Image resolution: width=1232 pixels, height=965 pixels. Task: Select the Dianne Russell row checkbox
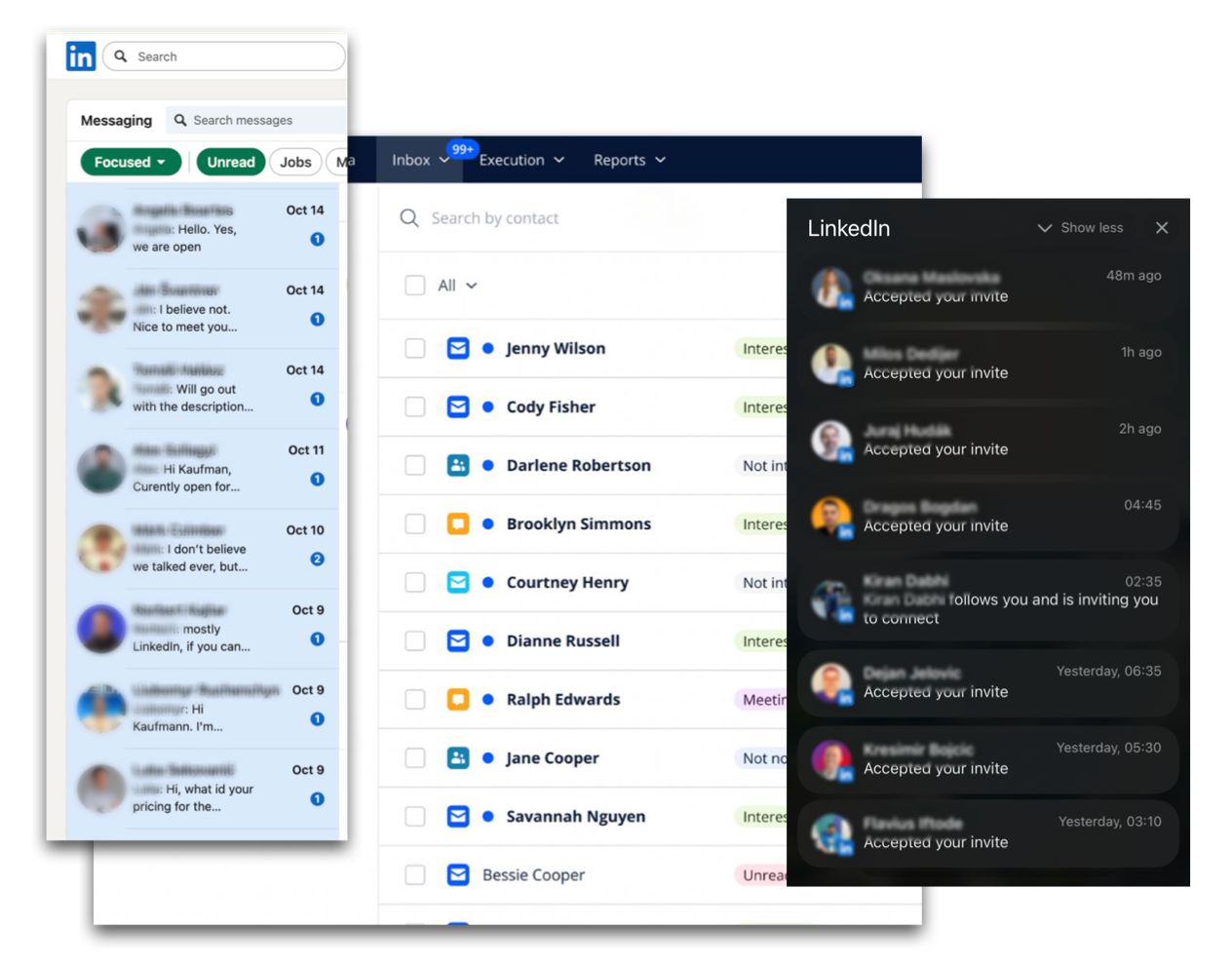[x=415, y=640]
